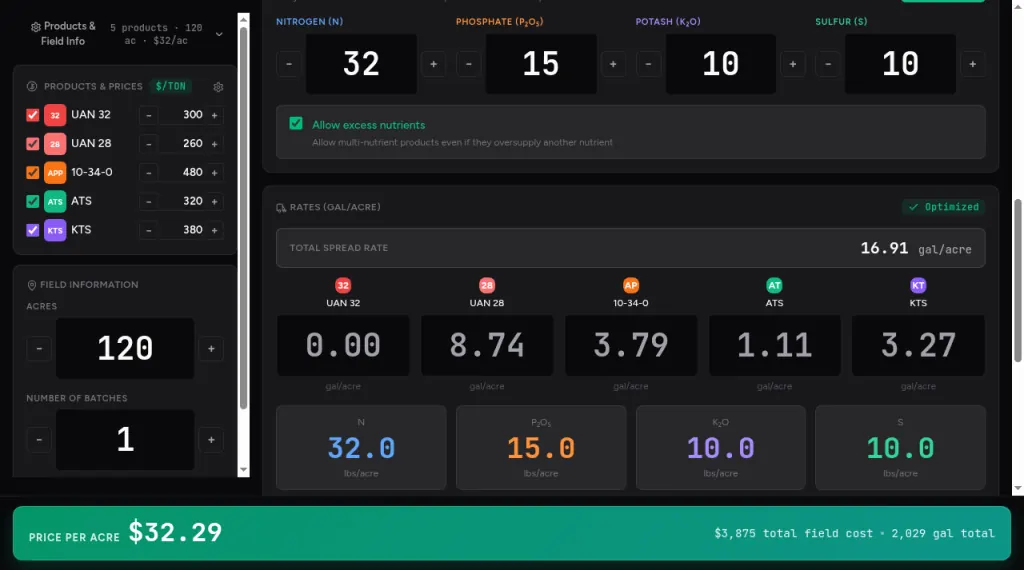Uncheck the UAN 32 product checkbox
The width and height of the screenshot is (1024, 570).
point(33,115)
